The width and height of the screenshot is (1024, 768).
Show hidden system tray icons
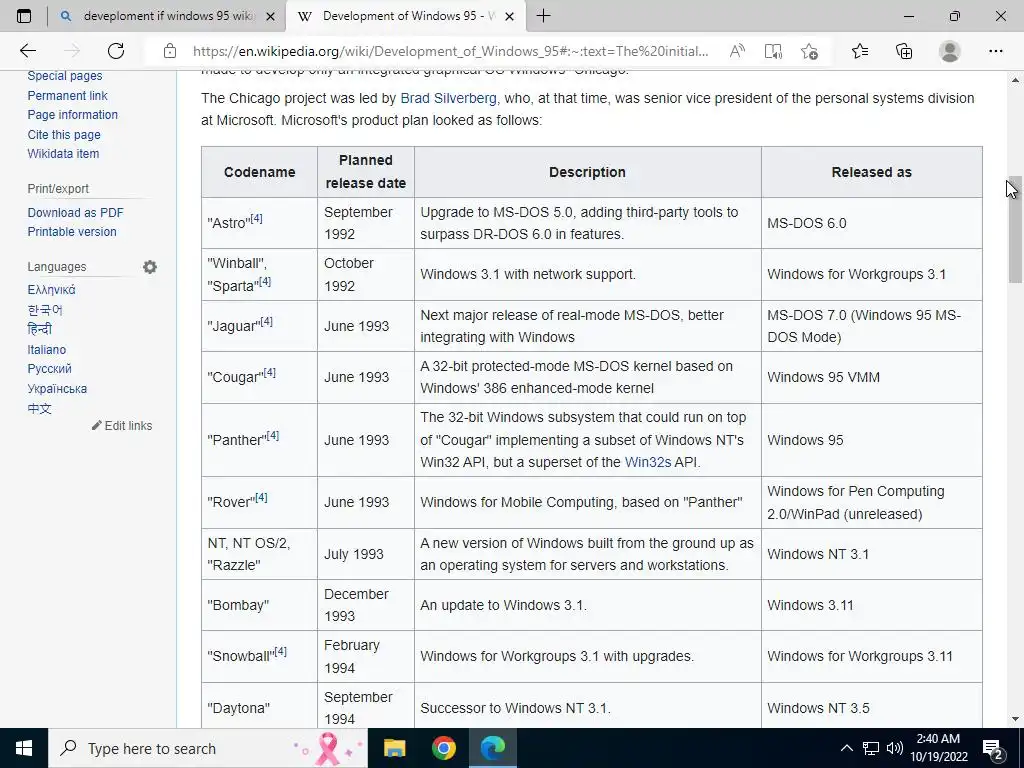point(846,748)
